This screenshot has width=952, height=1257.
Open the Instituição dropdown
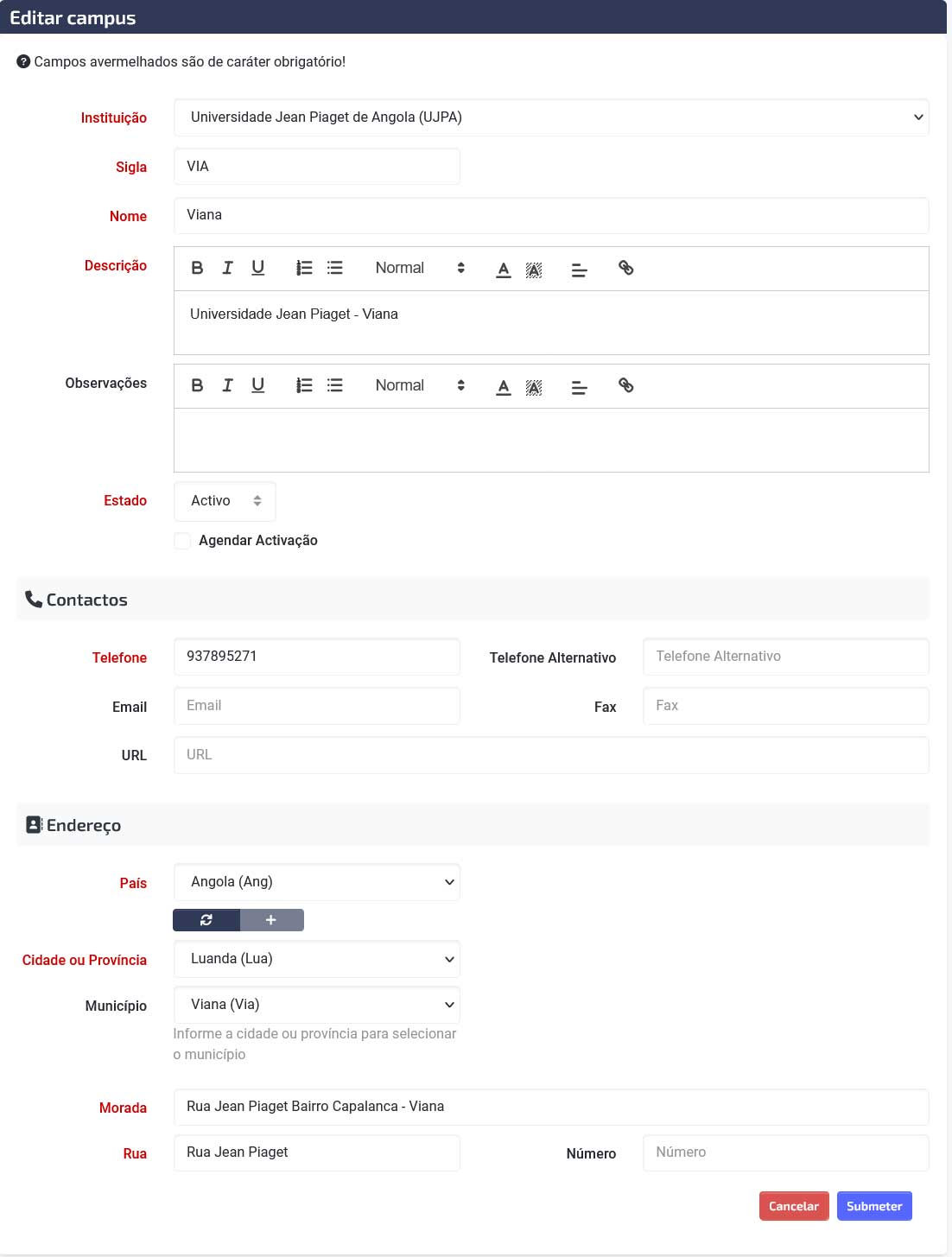551,117
